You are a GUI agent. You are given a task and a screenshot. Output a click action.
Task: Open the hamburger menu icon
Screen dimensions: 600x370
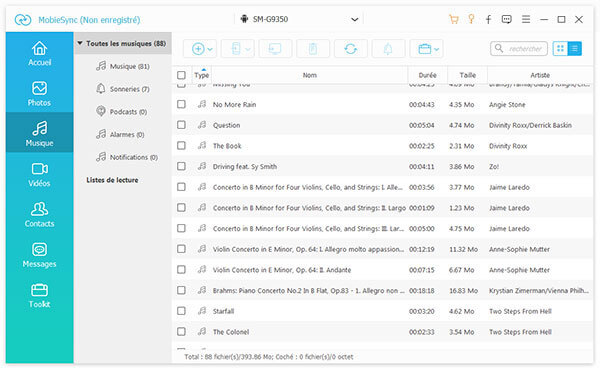pos(526,19)
